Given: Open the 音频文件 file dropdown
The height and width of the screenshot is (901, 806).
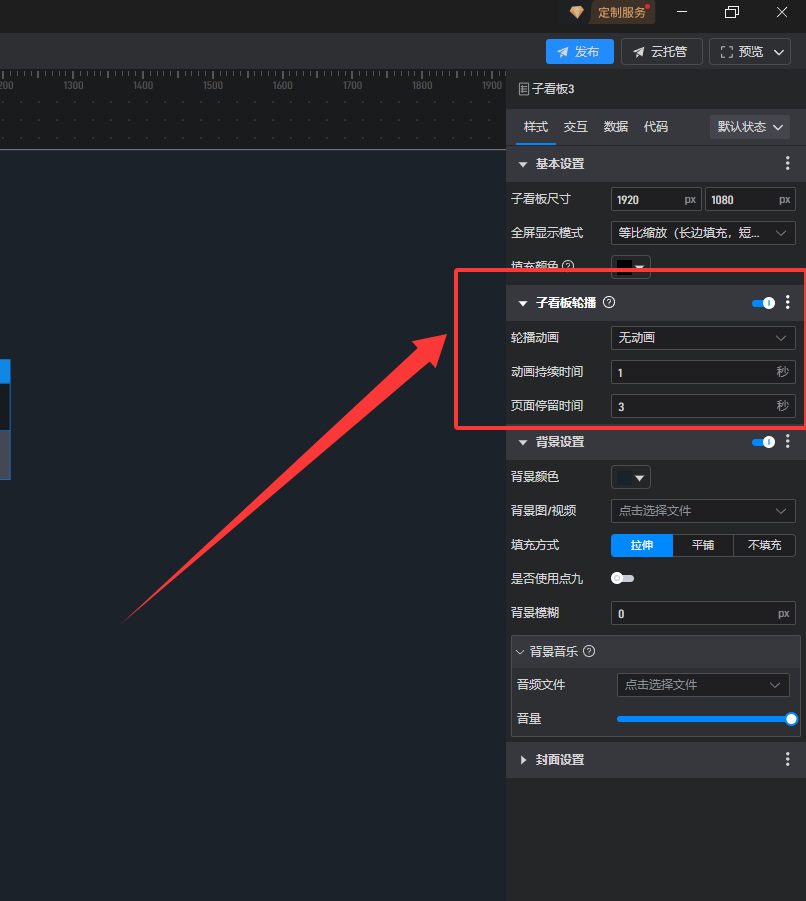Looking at the screenshot, I should click(703, 685).
